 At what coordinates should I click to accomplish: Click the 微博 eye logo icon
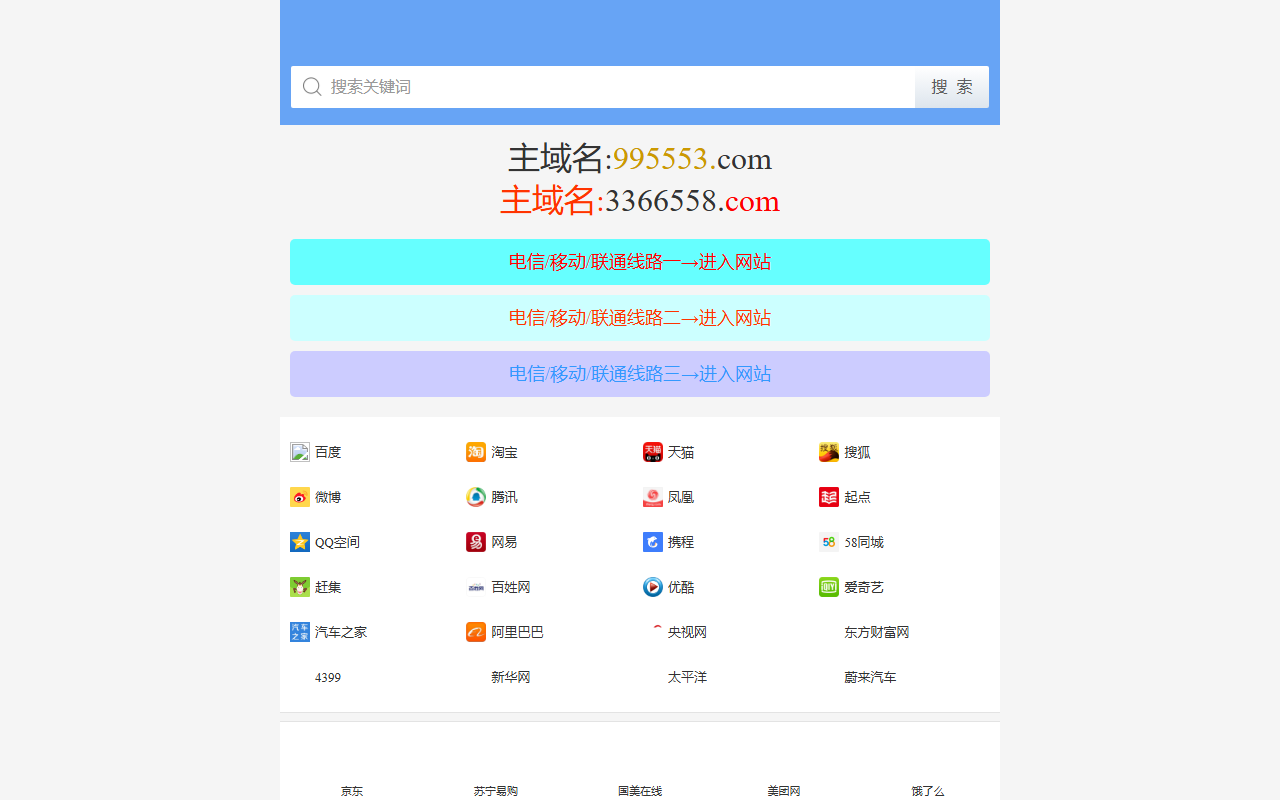point(300,497)
